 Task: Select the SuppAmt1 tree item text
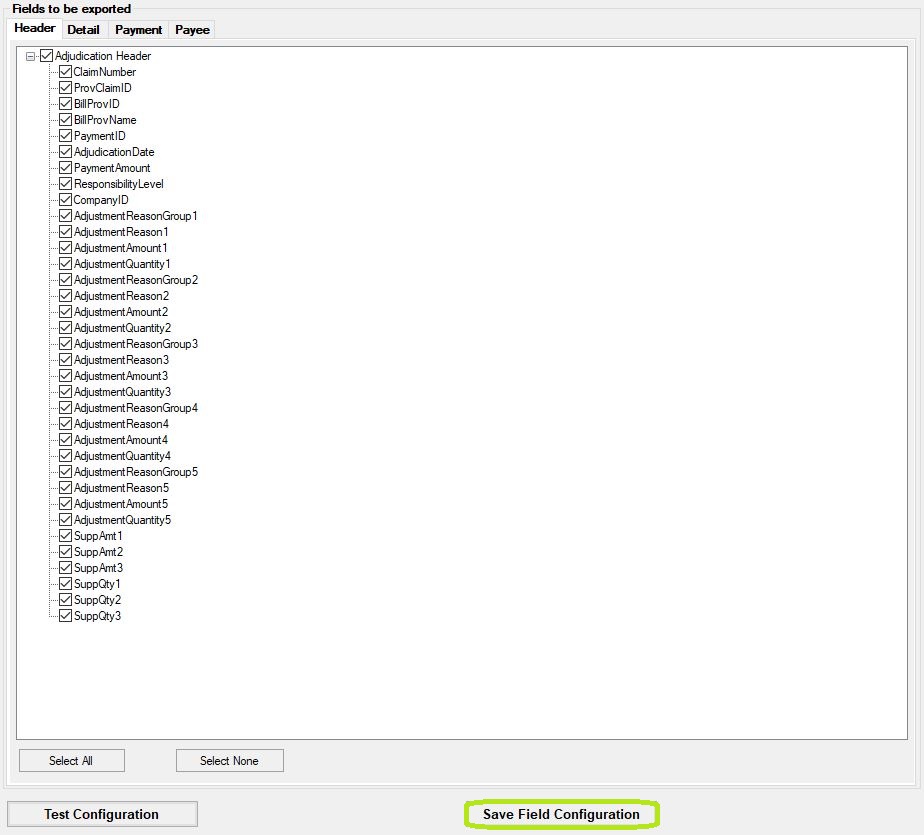(98, 536)
